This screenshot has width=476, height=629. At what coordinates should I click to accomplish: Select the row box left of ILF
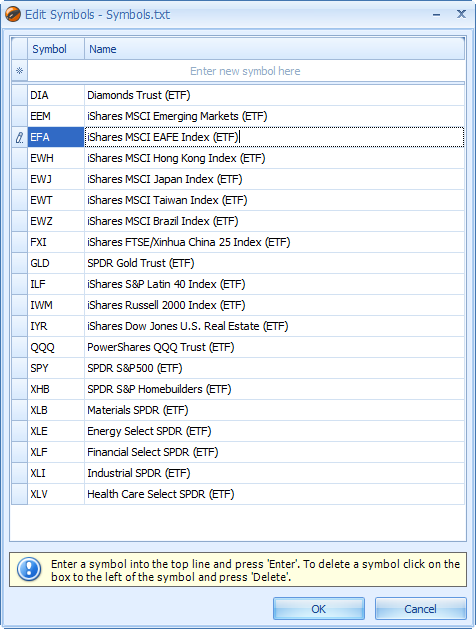click(x=19, y=284)
